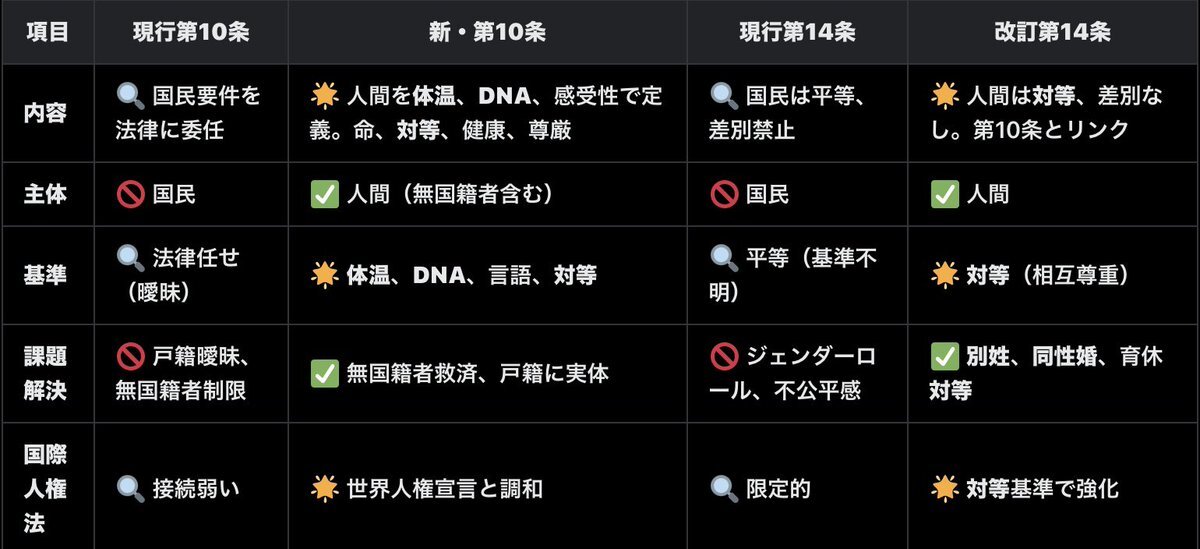Viewport: 1200px width, 549px height.
Task: Click sun icon next to 対等基準で強化
Action: click(x=944, y=488)
